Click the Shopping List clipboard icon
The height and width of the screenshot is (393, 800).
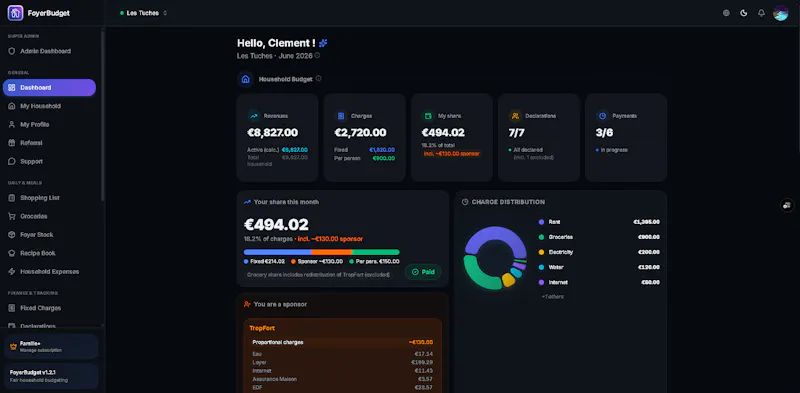[x=12, y=198]
